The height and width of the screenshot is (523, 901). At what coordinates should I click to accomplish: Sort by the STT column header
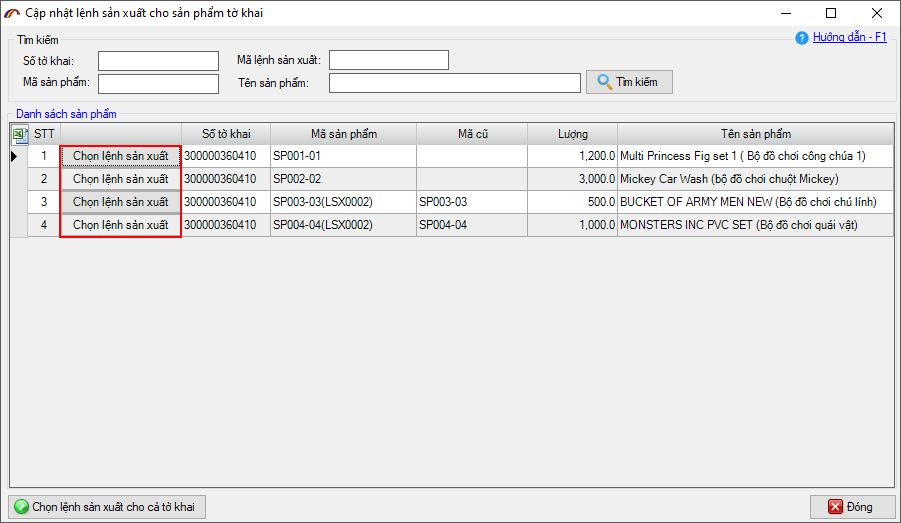(44, 134)
